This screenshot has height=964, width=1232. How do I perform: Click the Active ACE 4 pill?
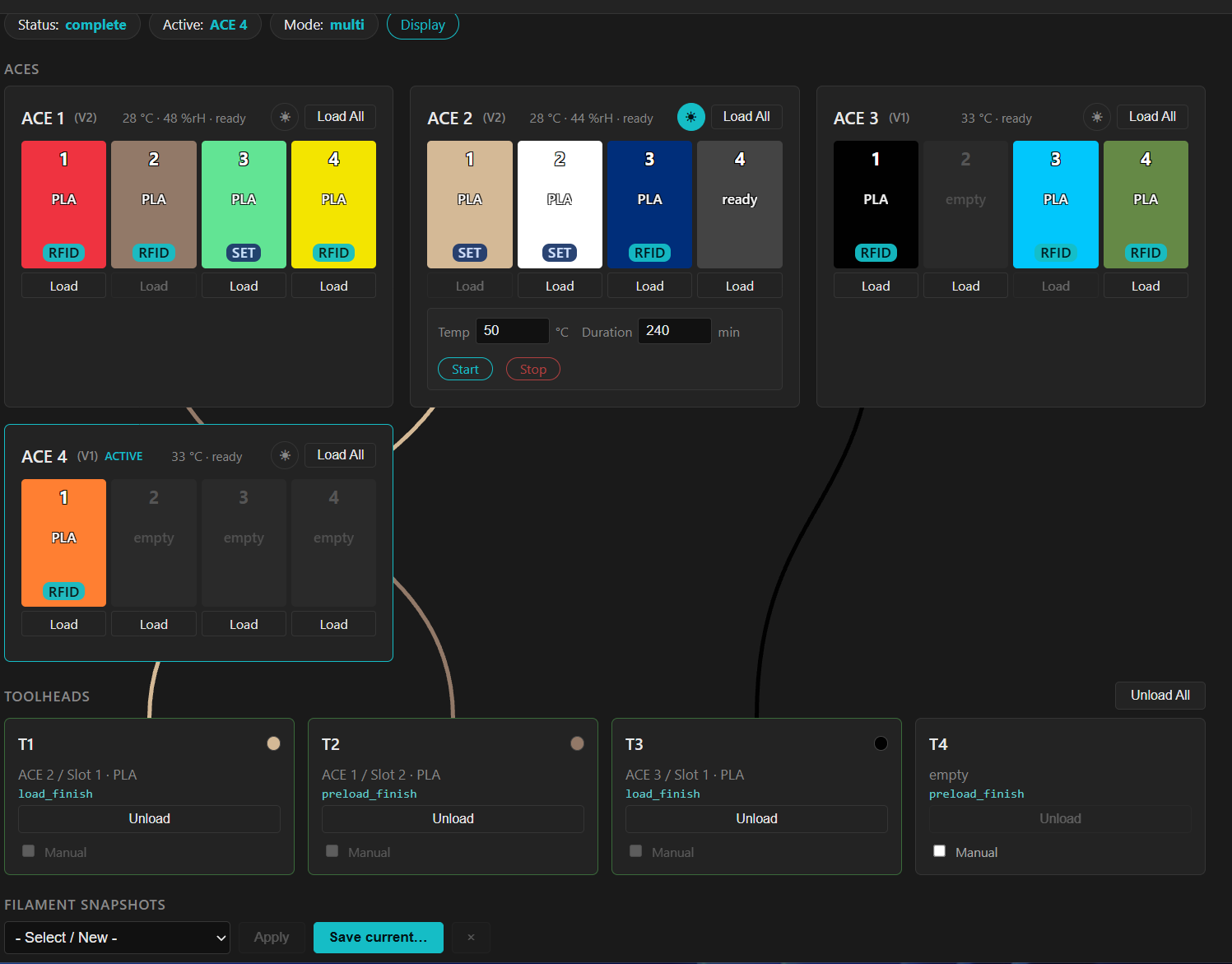(205, 25)
